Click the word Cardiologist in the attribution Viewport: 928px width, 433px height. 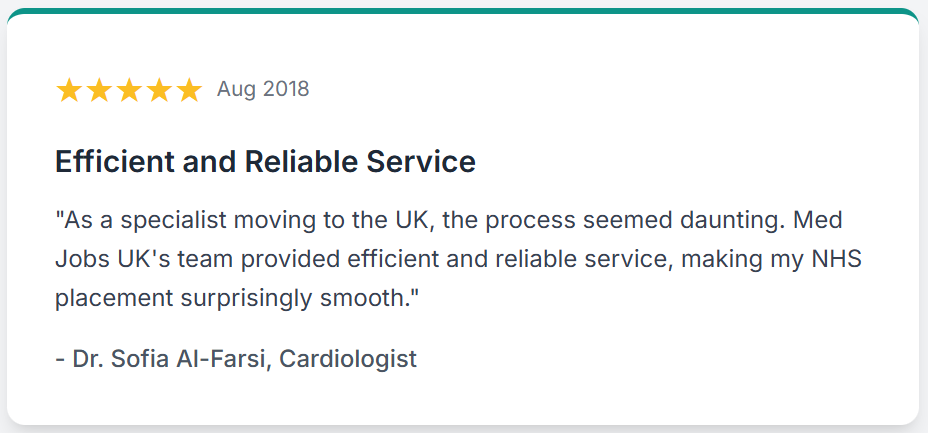[347, 359]
